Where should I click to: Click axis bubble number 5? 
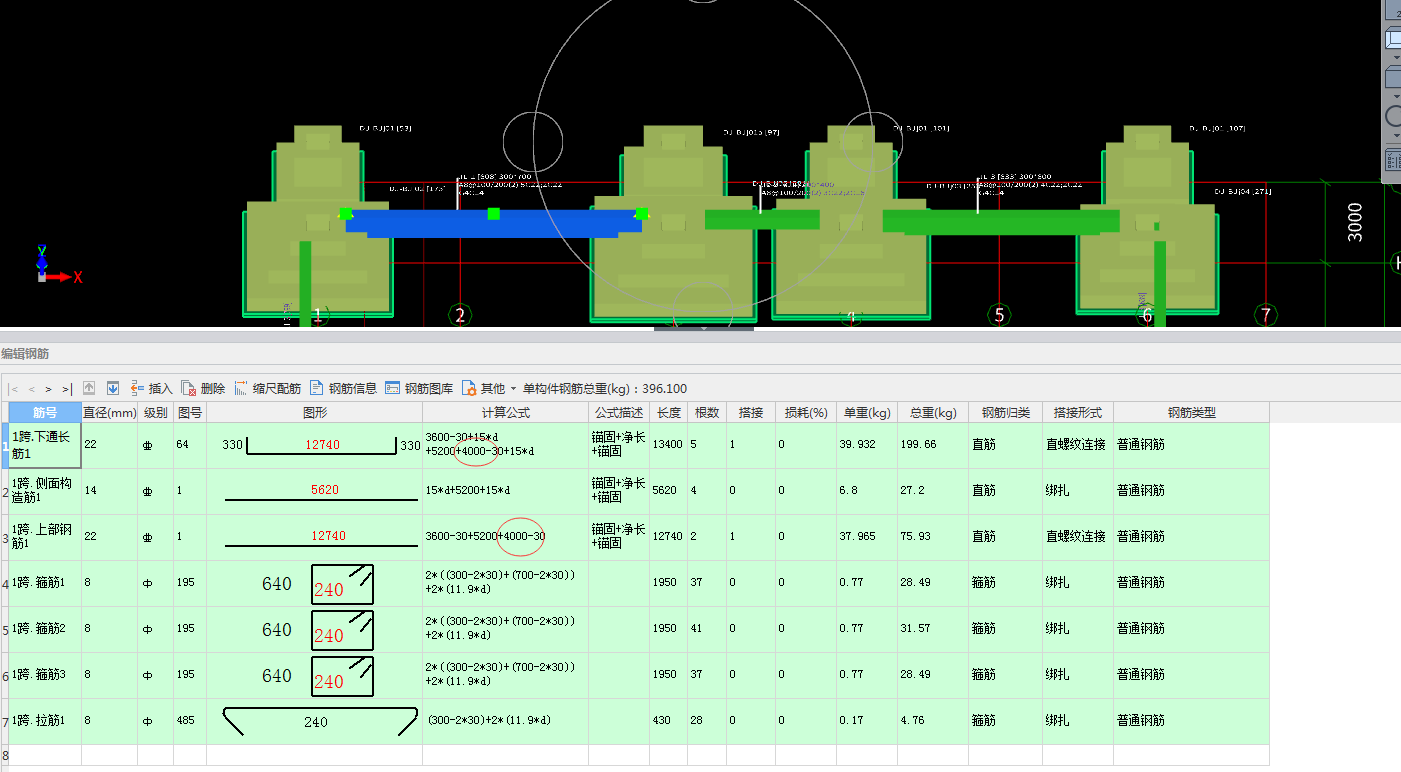coord(999,316)
